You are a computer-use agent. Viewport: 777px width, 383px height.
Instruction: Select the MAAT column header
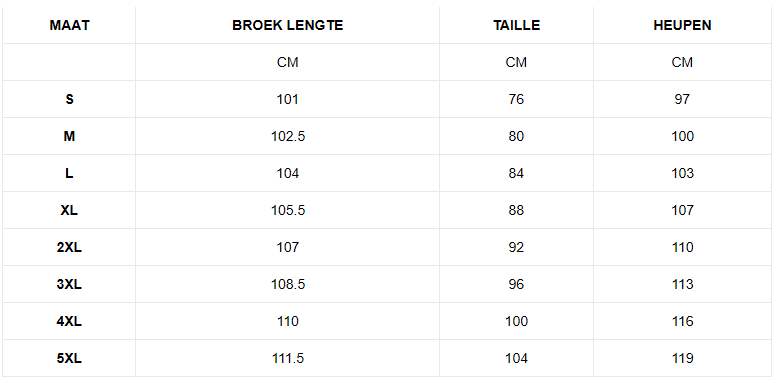click(x=69, y=25)
